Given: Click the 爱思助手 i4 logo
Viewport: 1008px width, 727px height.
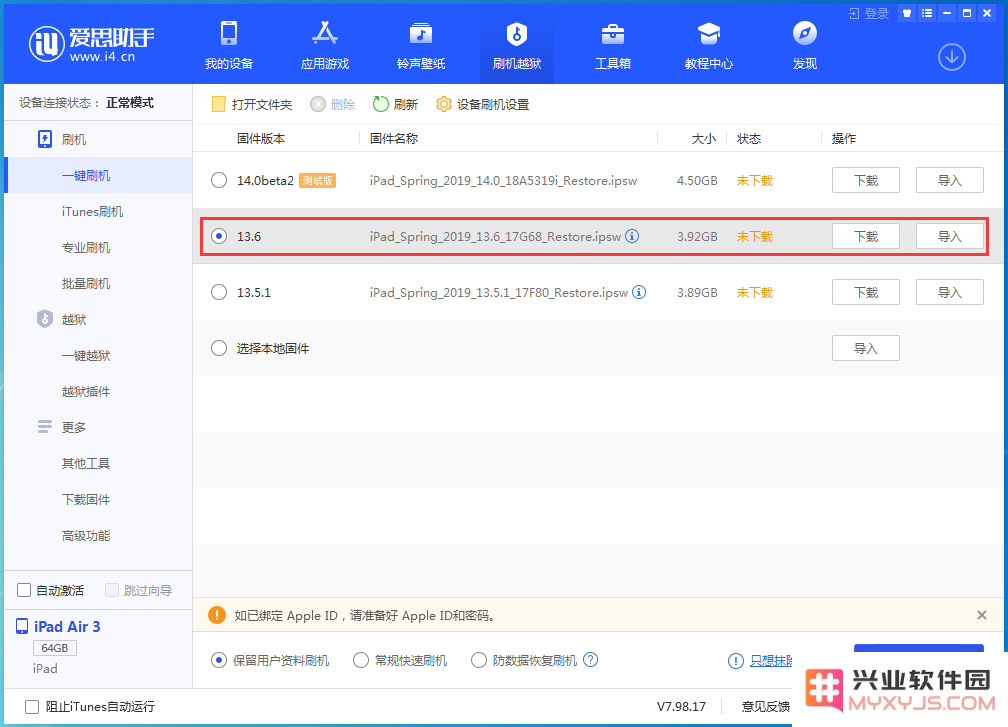Looking at the screenshot, I should pyautogui.click(x=91, y=44).
